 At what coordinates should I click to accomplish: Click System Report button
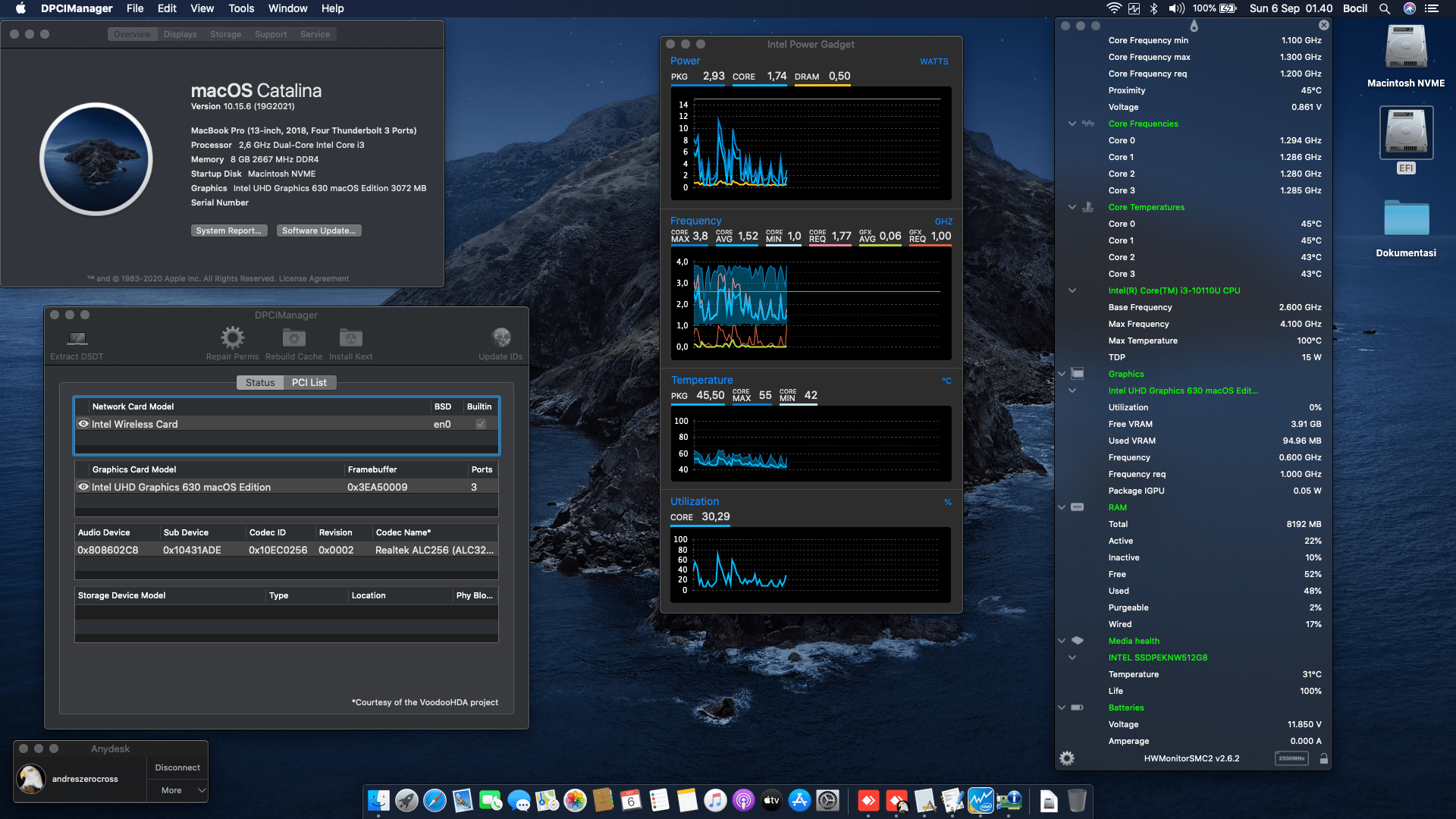[x=228, y=231]
